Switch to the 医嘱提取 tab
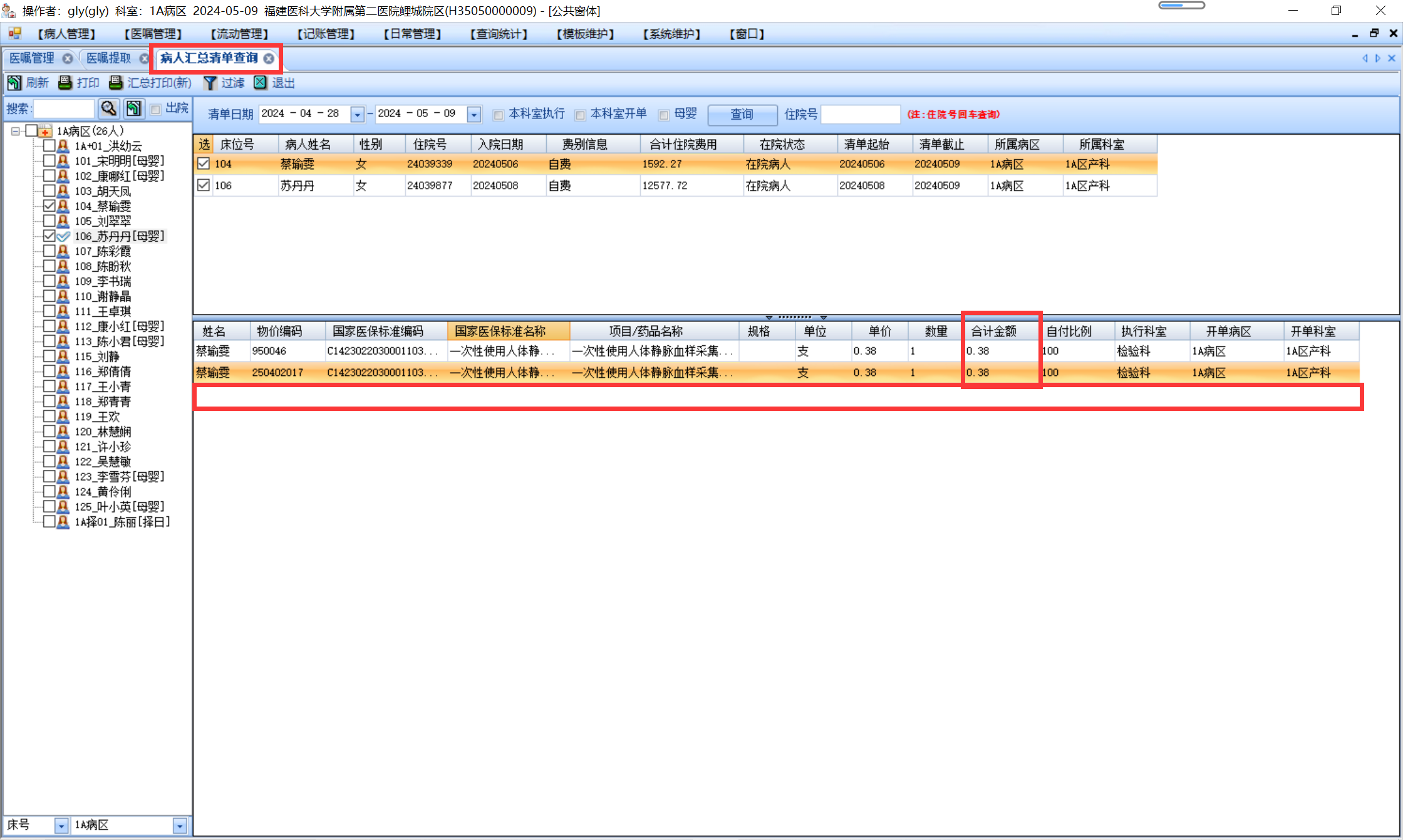This screenshot has width=1403, height=840. (x=108, y=58)
